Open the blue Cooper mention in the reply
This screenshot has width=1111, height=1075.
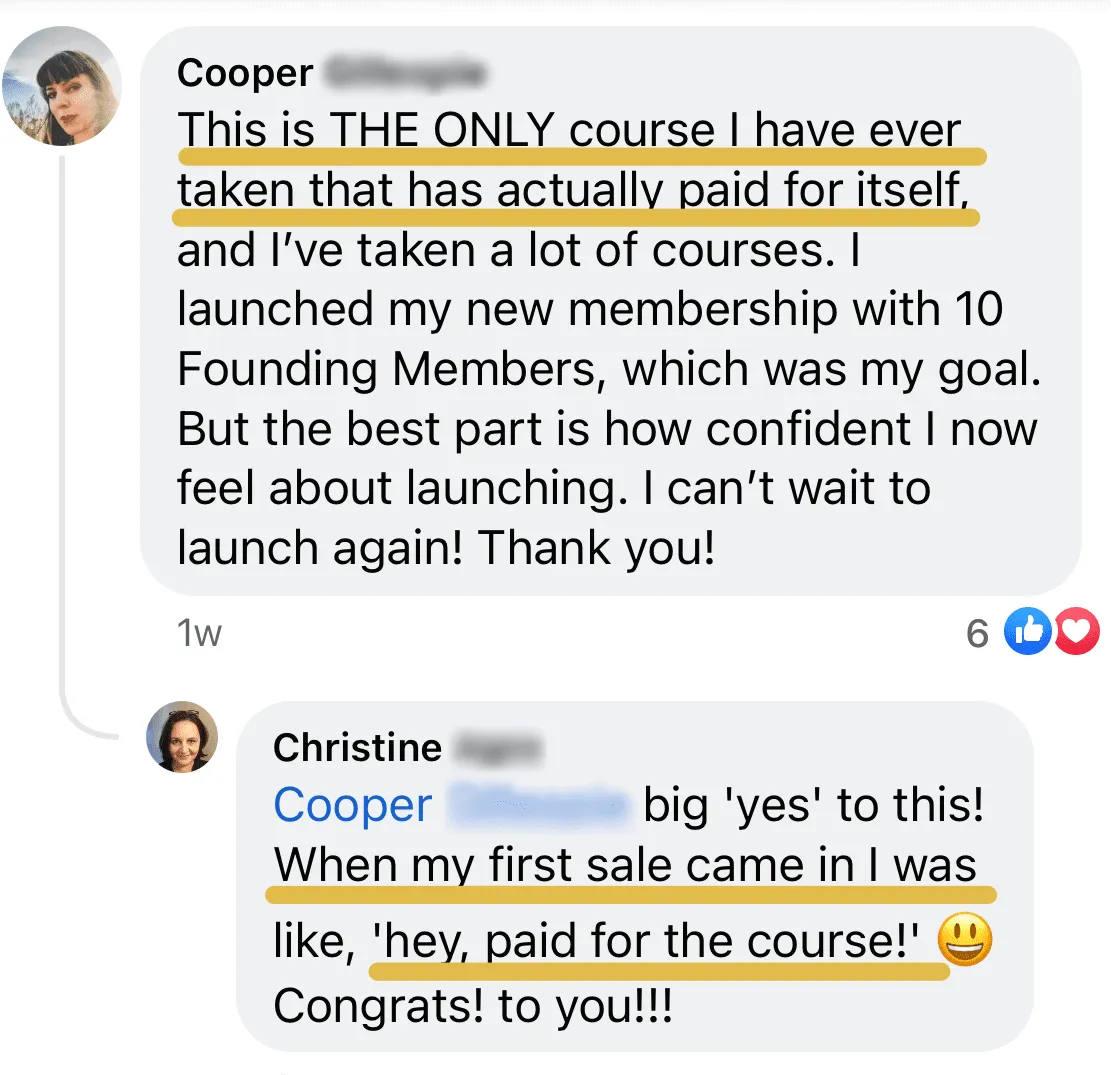click(x=353, y=806)
